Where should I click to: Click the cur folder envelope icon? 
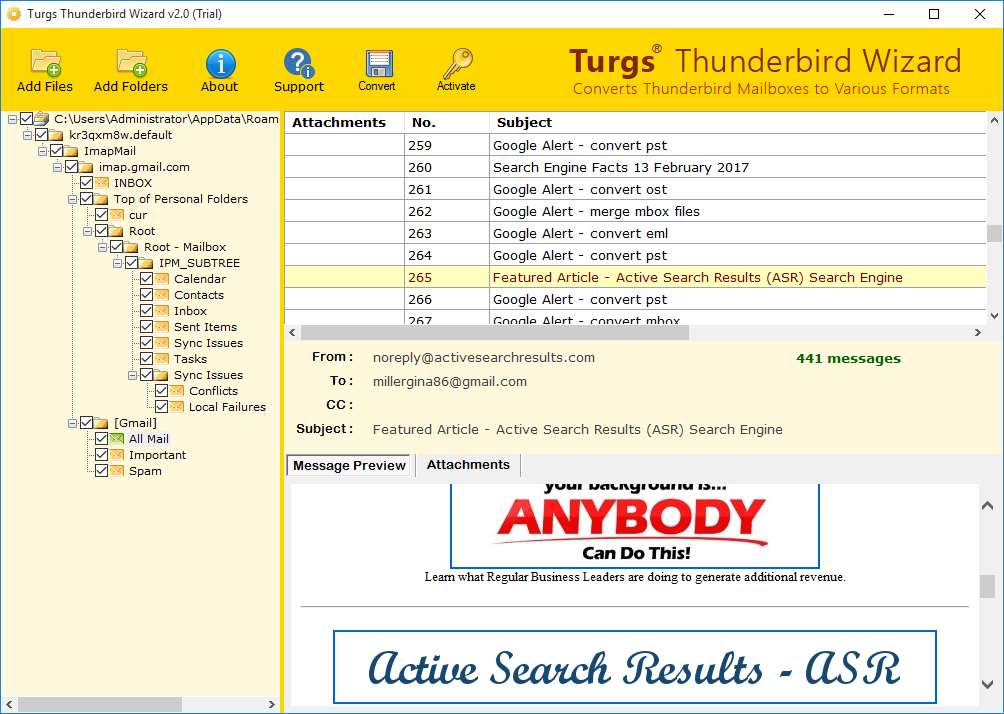(x=117, y=215)
